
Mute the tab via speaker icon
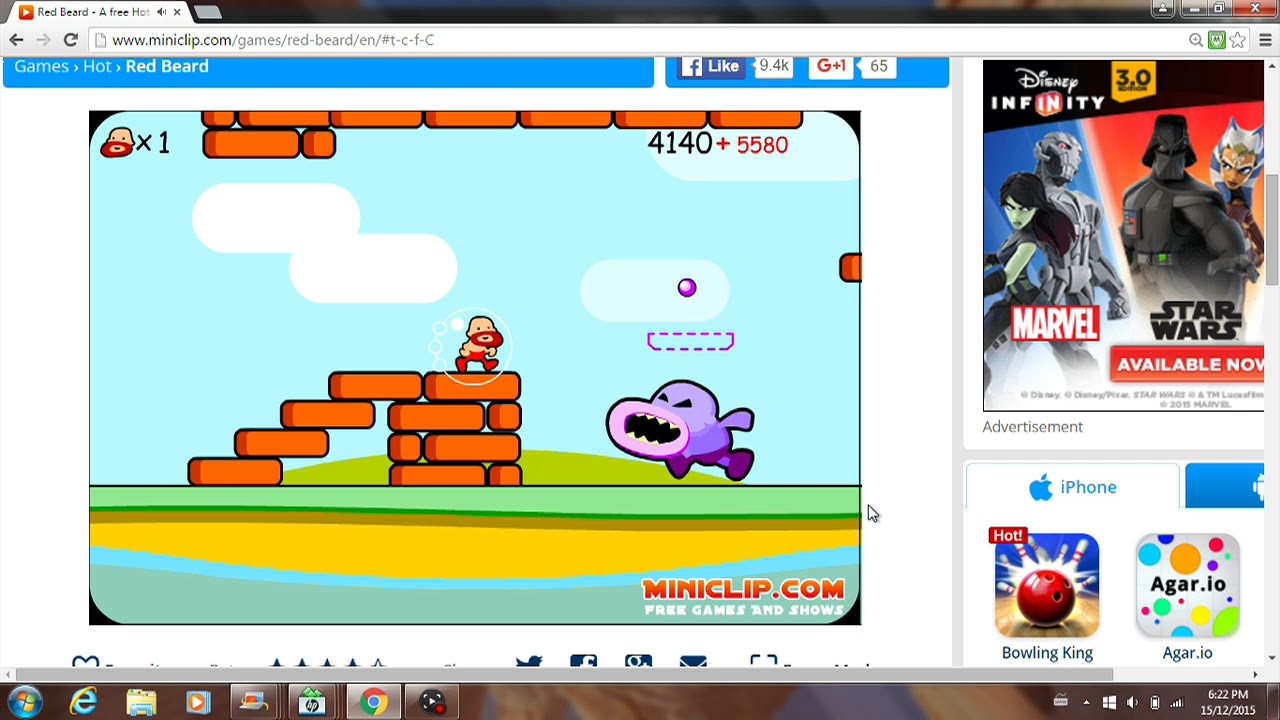[161, 12]
